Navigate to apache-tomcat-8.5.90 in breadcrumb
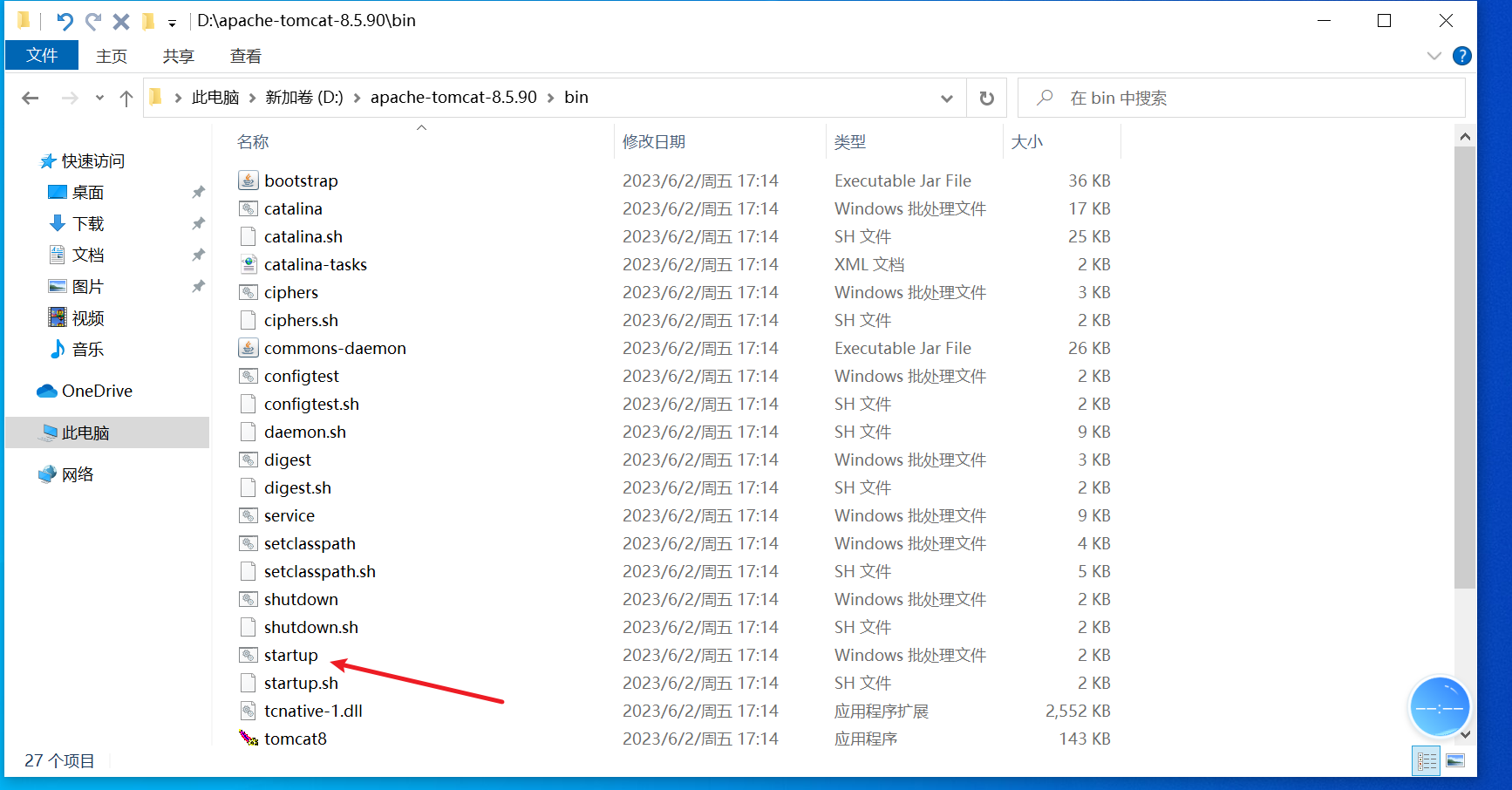Image resolution: width=1512 pixels, height=790 pixels. [453, 98]
